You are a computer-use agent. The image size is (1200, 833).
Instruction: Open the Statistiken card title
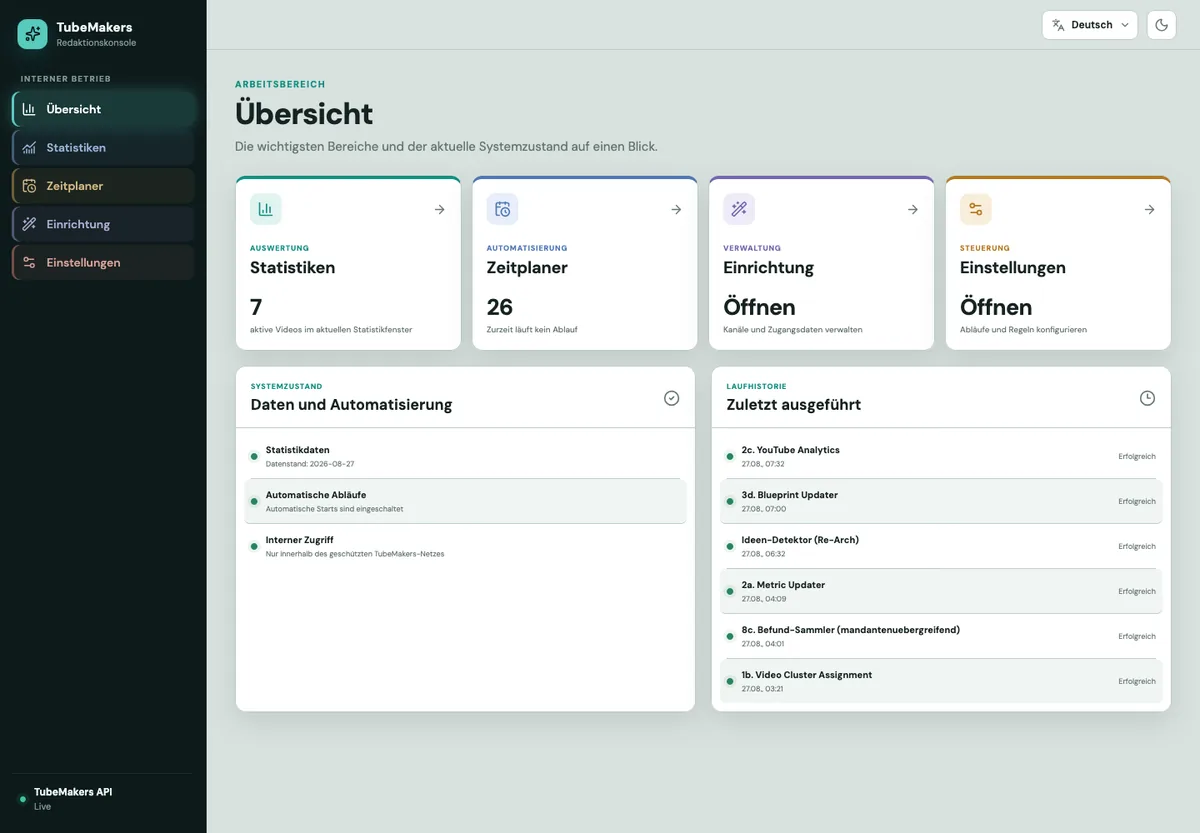[292, 267]
